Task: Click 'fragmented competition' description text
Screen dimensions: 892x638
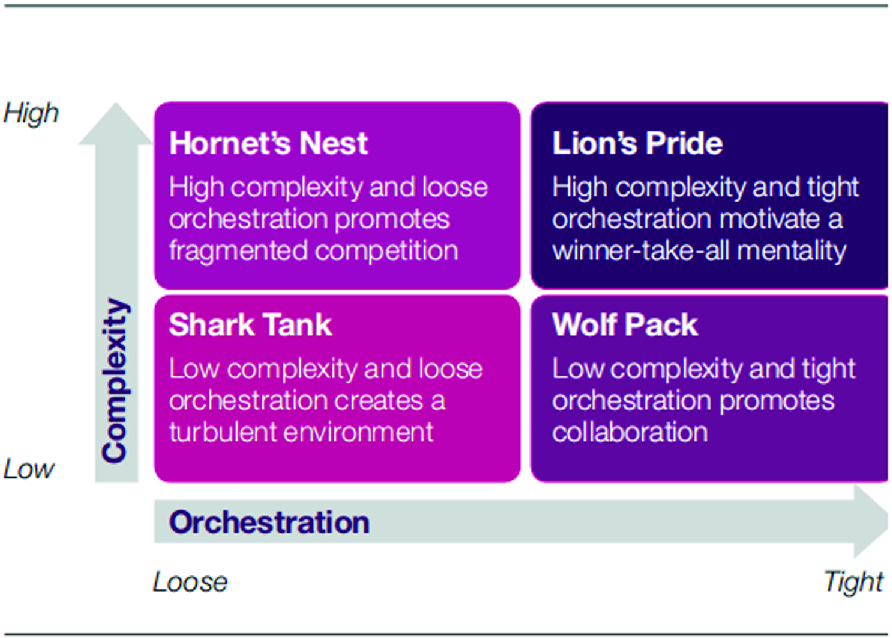Action: click(313, 251)
